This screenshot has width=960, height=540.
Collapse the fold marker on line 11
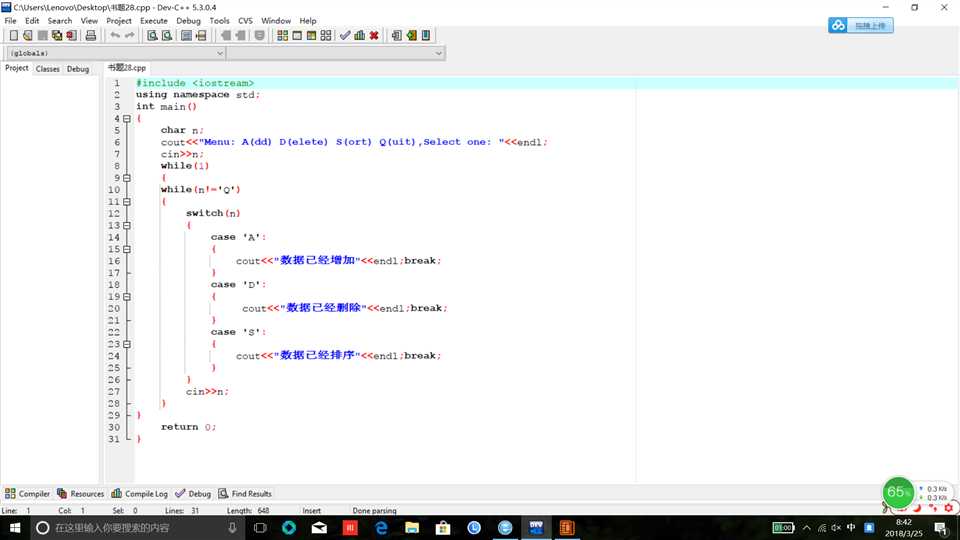[x=127, y=201]
